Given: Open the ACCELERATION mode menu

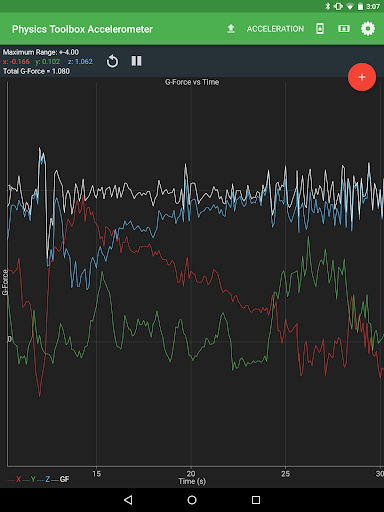Looking at the screenshot, I should pos(275,29).
